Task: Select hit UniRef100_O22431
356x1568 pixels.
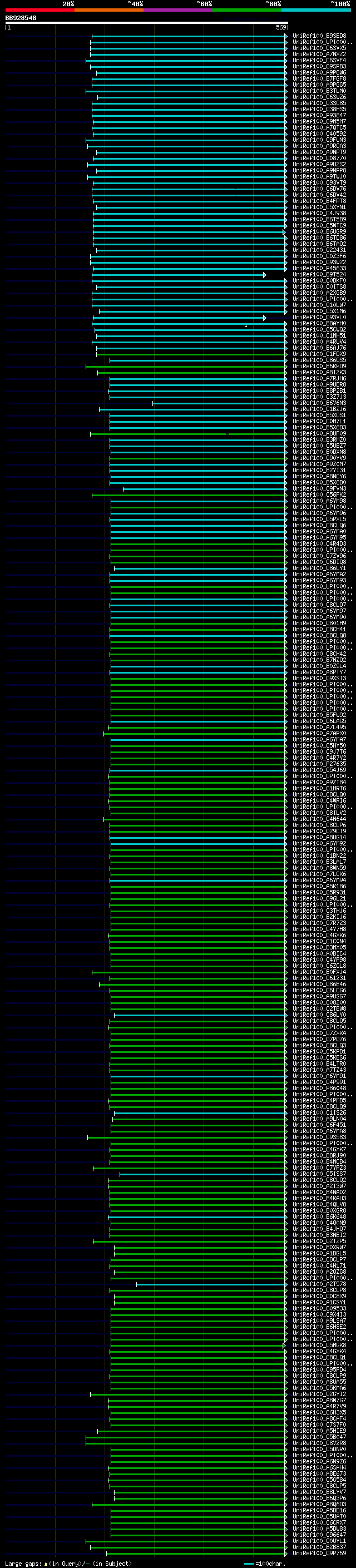Action: [x=319, y=250]
